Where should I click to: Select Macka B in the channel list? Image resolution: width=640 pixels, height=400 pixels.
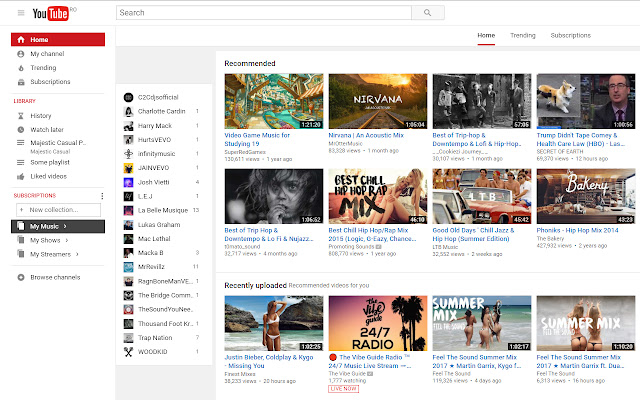(151, 253)
